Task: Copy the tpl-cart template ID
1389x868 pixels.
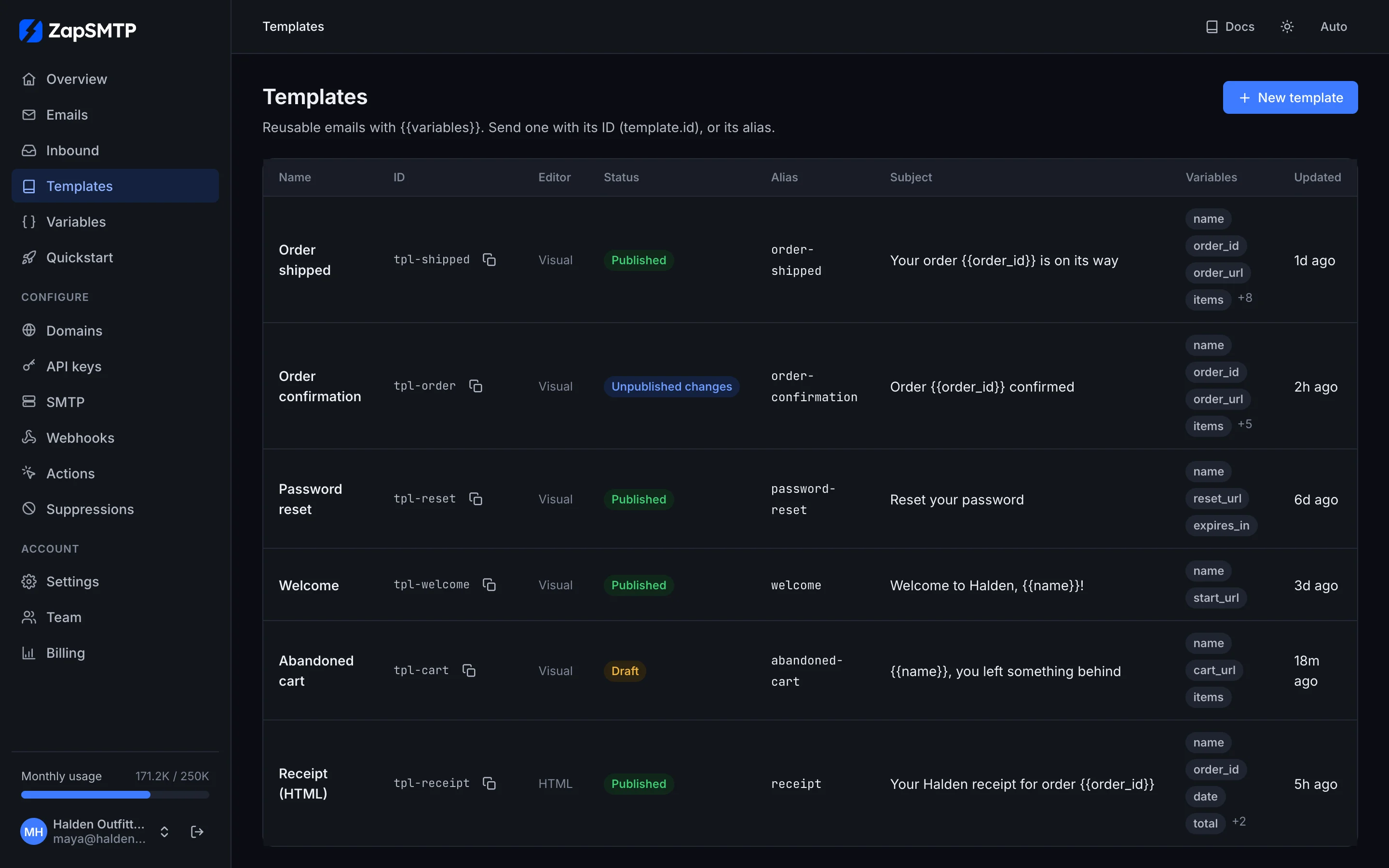Action: (469, 670)
